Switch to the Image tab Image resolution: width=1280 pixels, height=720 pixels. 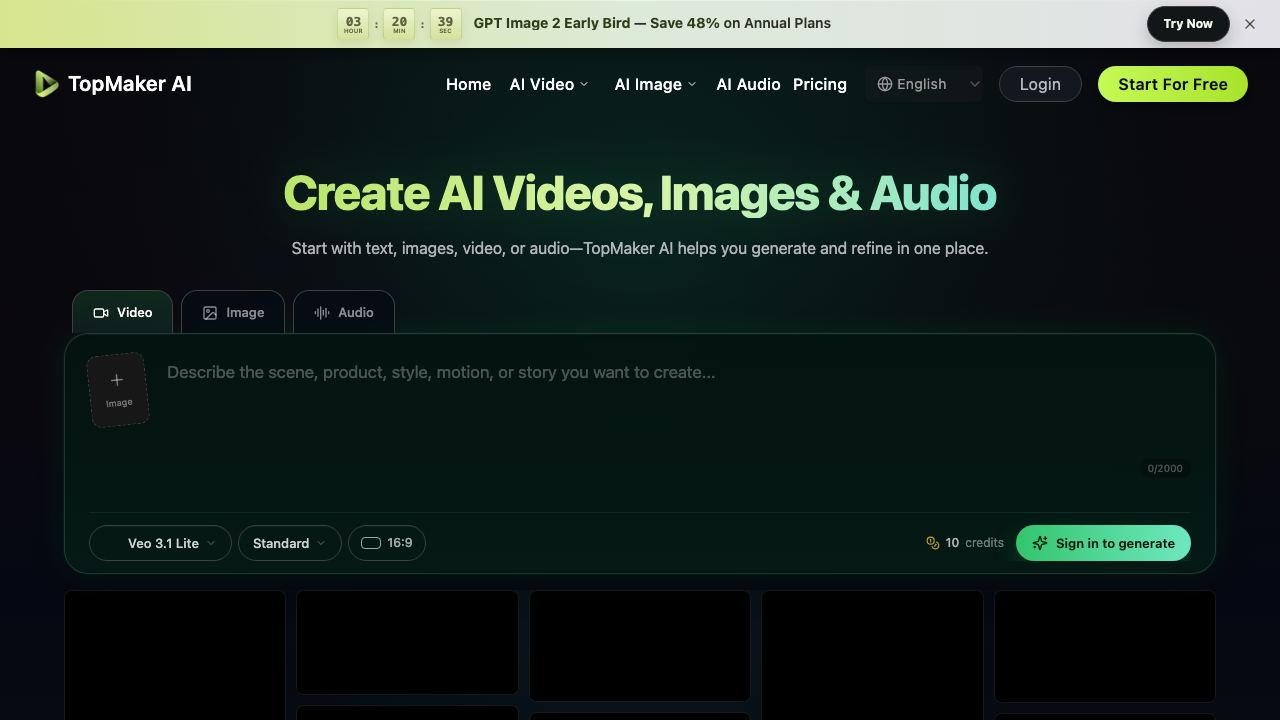pos(233,312)
